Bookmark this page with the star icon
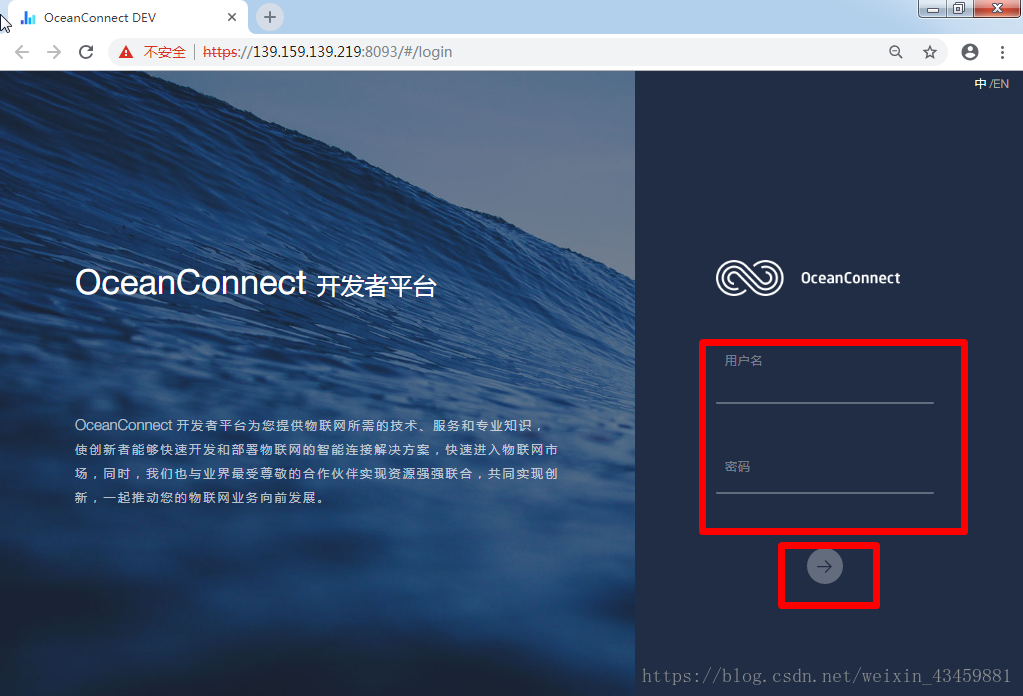This screenshot has height=696, width=1023. 930,52
